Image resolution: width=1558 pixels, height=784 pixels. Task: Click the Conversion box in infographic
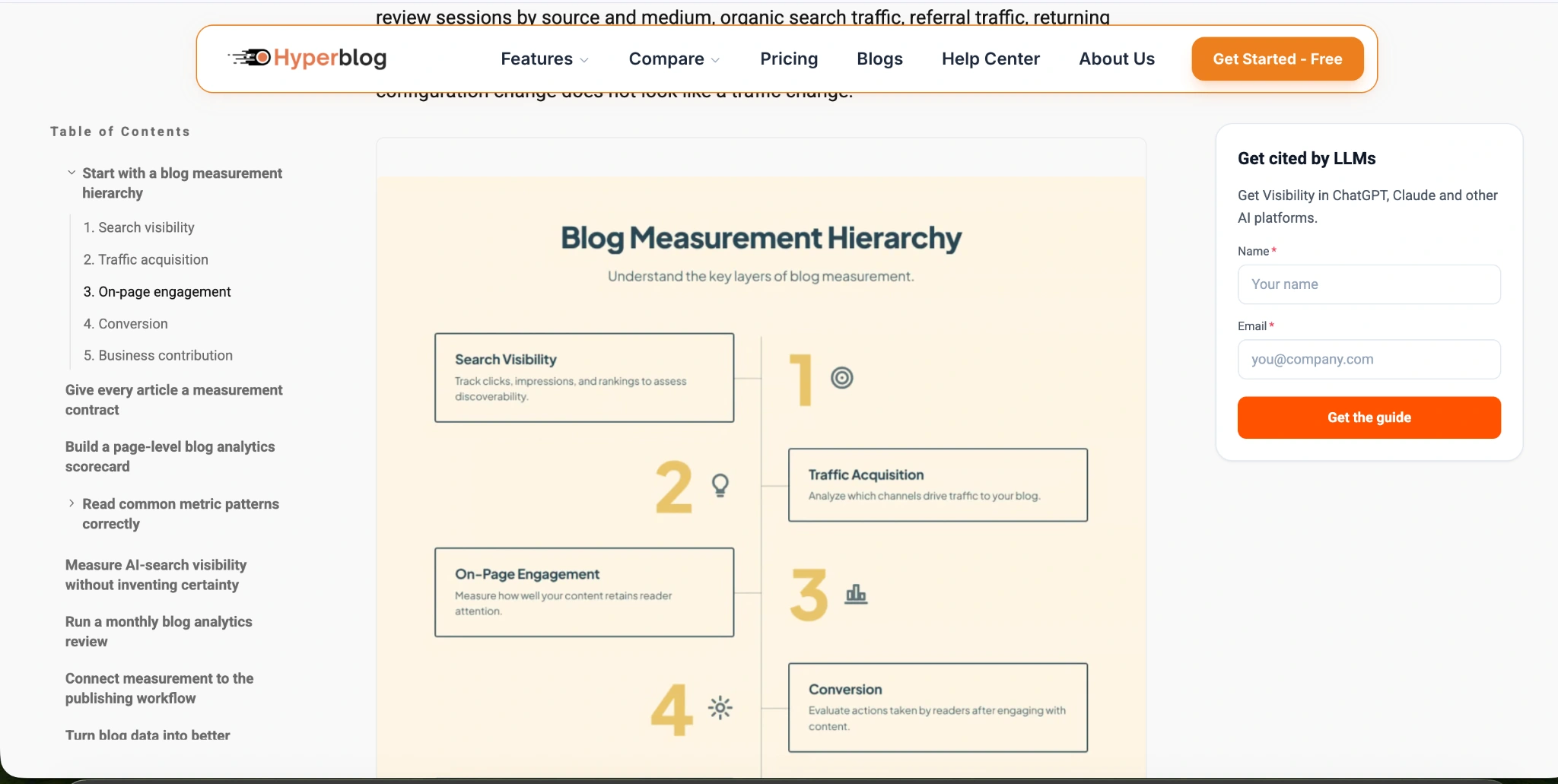(938, 708)
